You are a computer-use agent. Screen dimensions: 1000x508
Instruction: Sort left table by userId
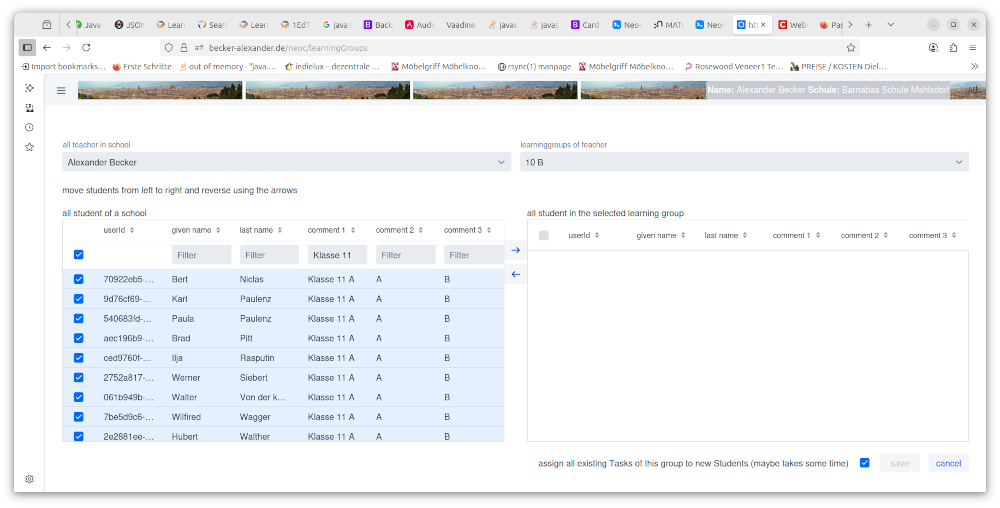coord(119,230)
